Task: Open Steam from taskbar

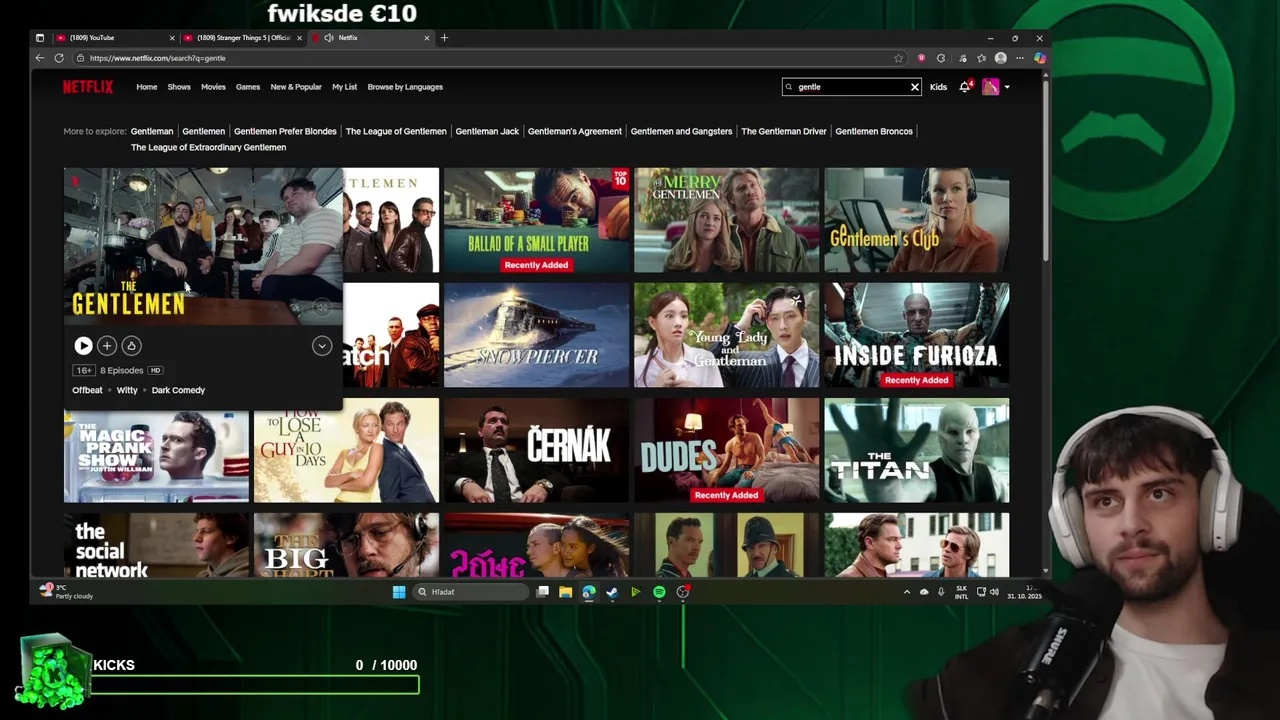Action: pyautogui.click(x=612, y=592)
